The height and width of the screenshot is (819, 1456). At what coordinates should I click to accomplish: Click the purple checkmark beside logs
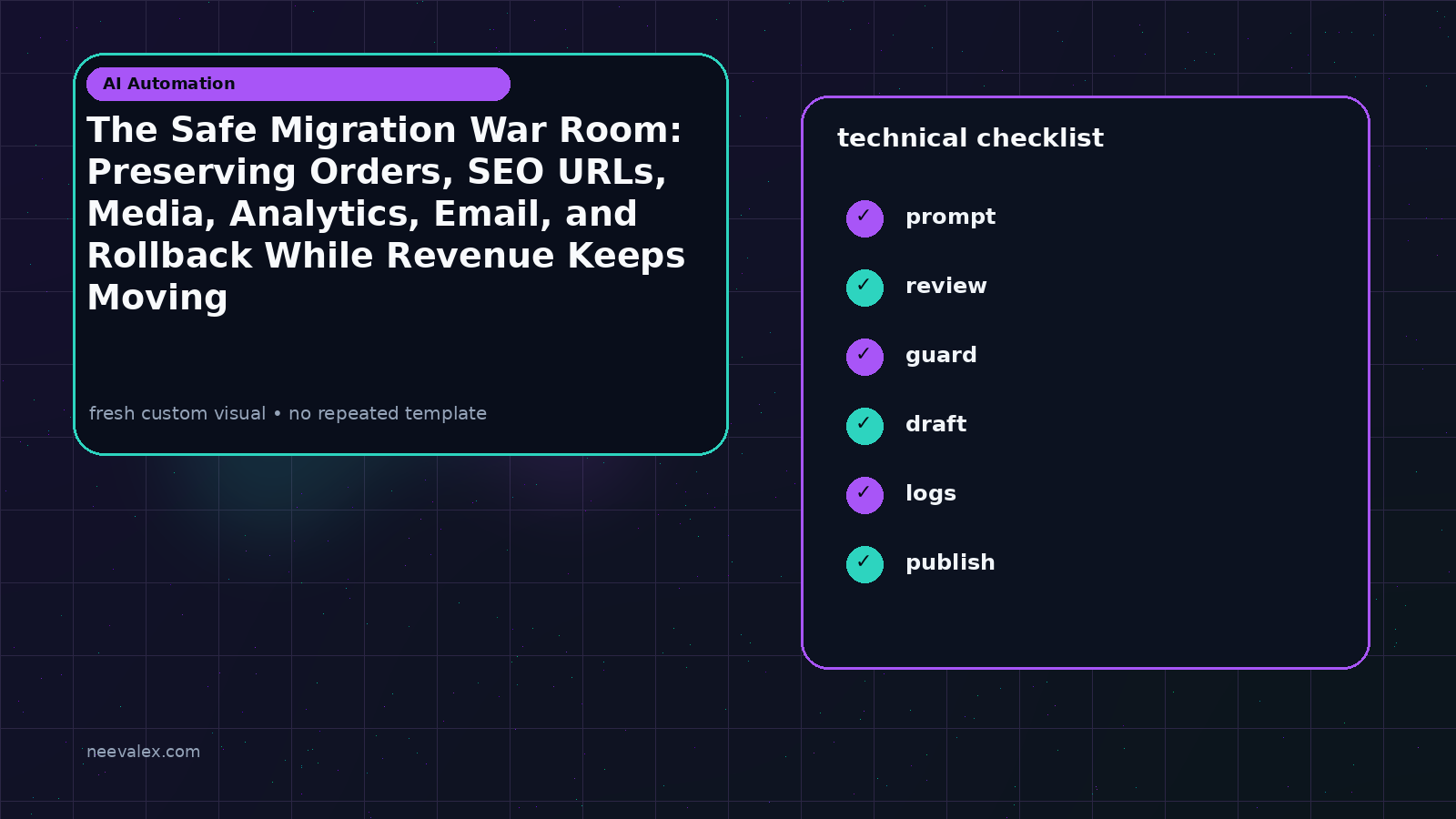tap(864, 495)
